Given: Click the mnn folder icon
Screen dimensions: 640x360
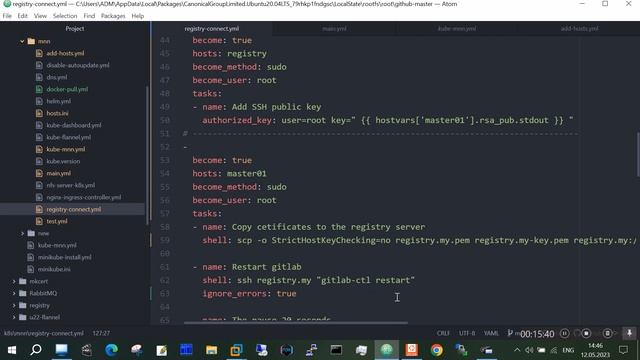Looking at the screenshot, I should coord(31,41).
